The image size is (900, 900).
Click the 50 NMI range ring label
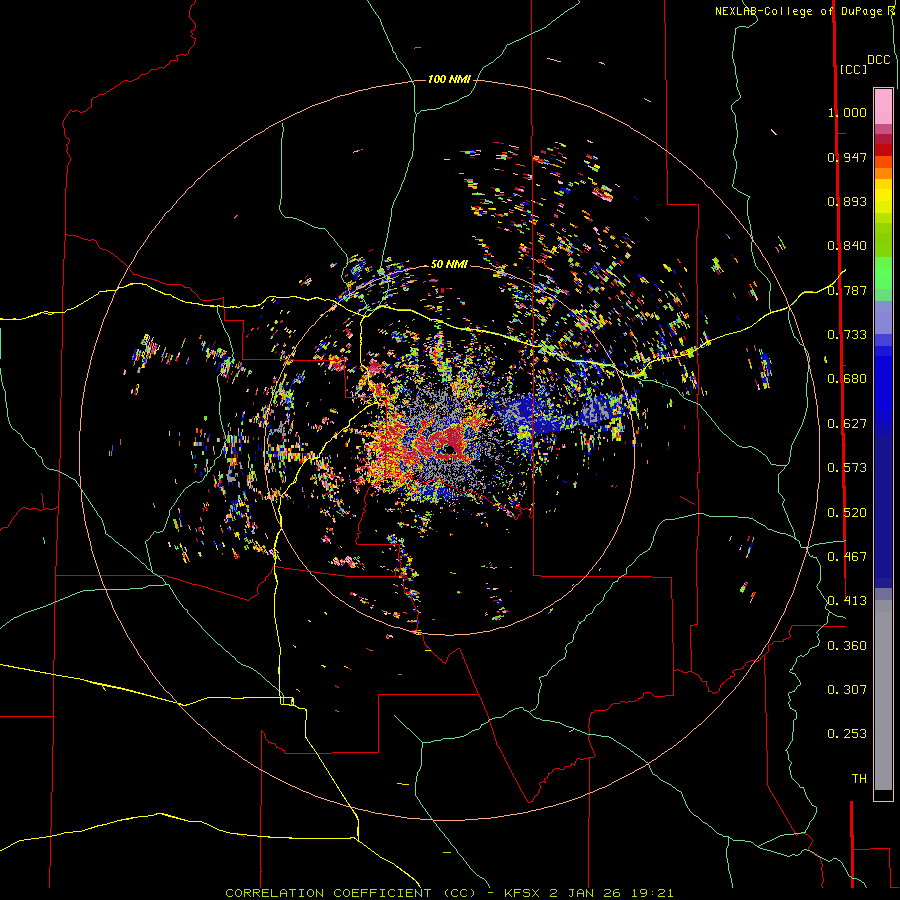pos(449,264)
